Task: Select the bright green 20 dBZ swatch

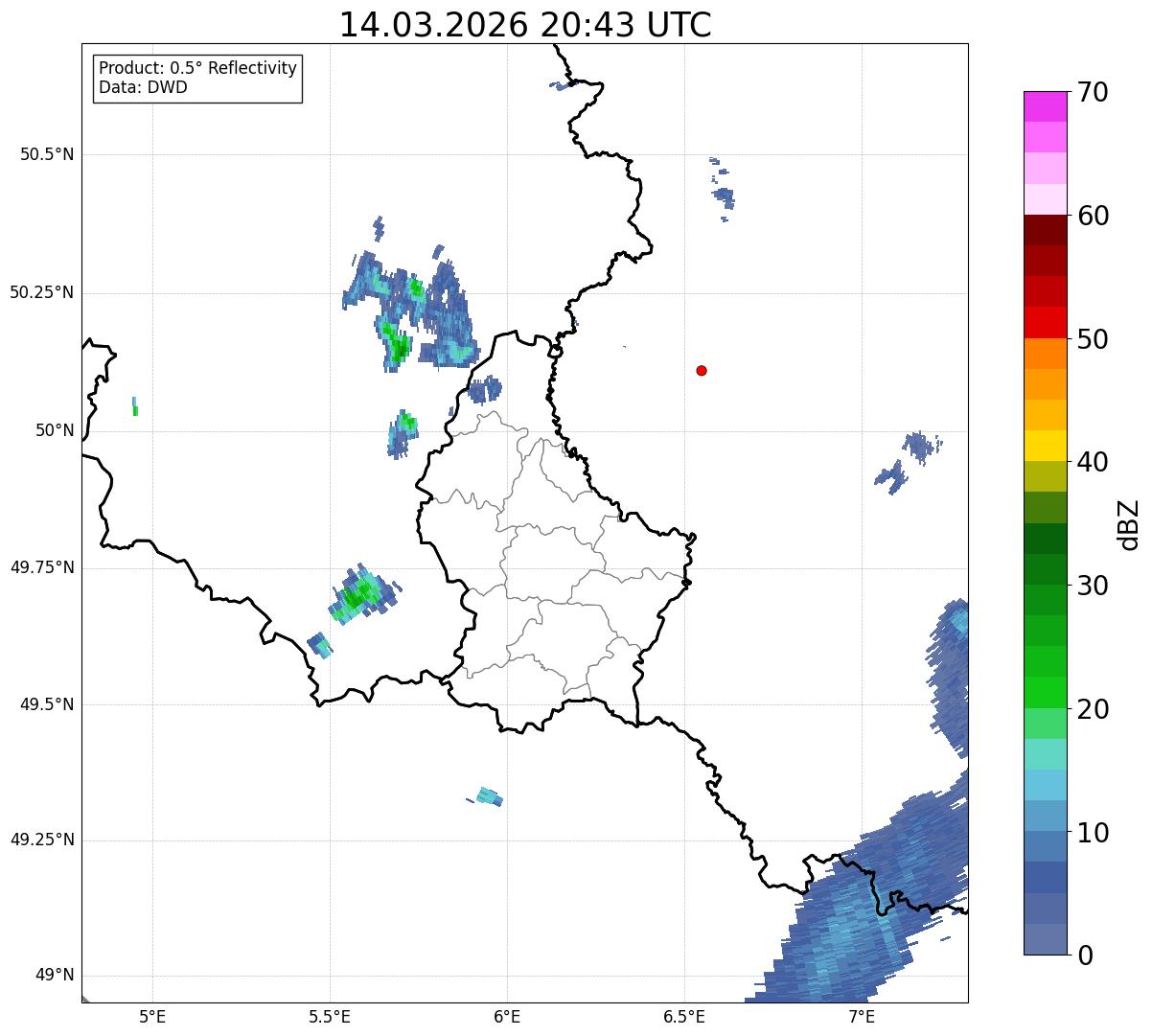Action: tap(1045, 692)
